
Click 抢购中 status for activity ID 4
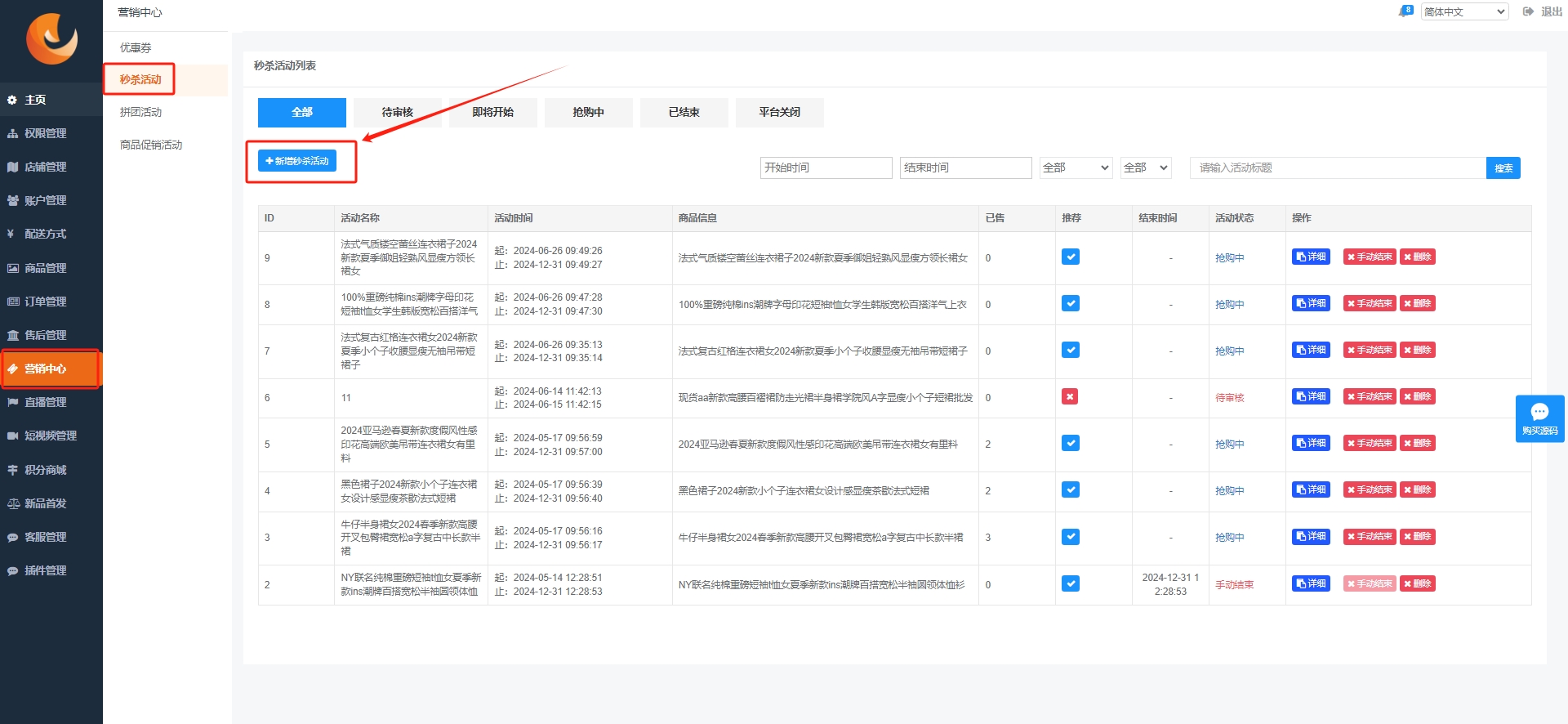click(1230, 491)
